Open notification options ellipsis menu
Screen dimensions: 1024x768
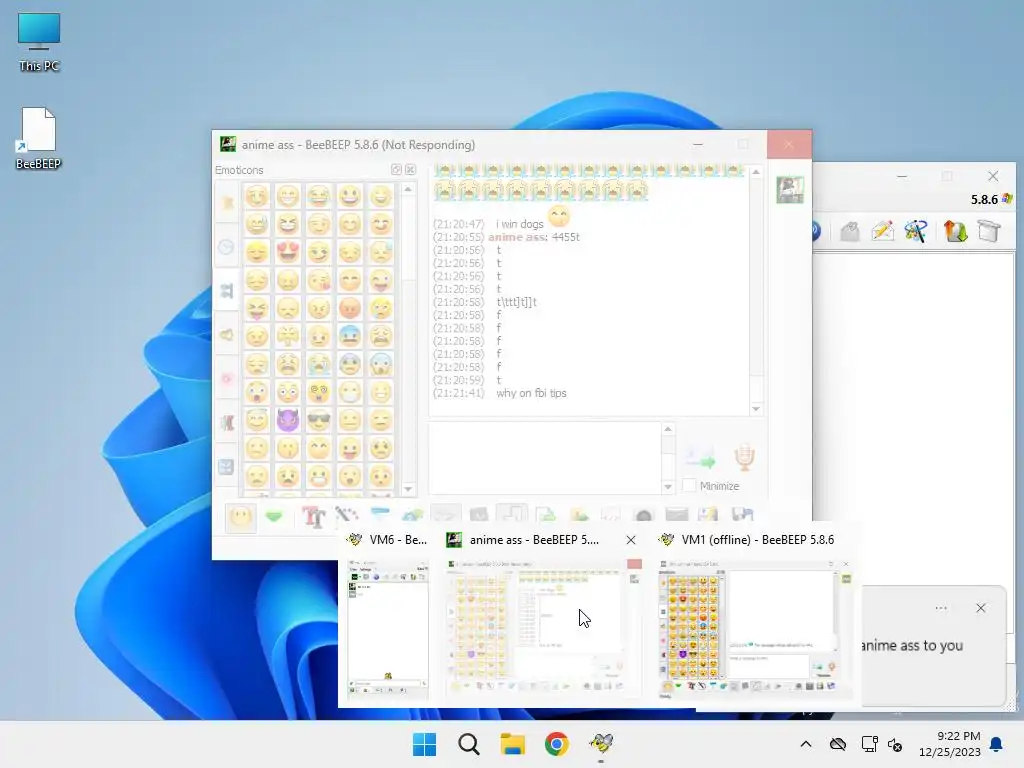coord(941,608)
